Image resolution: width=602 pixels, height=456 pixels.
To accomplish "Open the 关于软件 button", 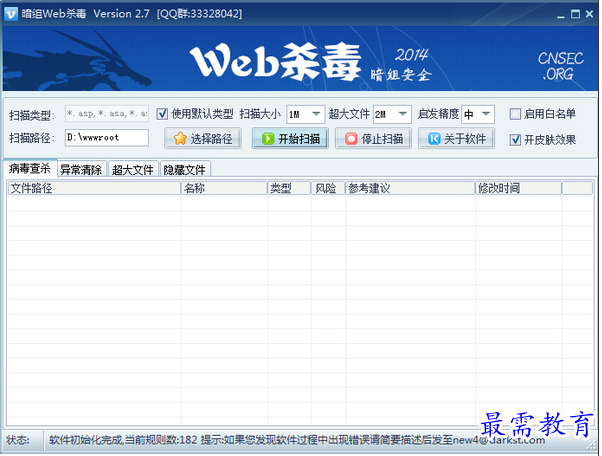I will coord(456,139).
